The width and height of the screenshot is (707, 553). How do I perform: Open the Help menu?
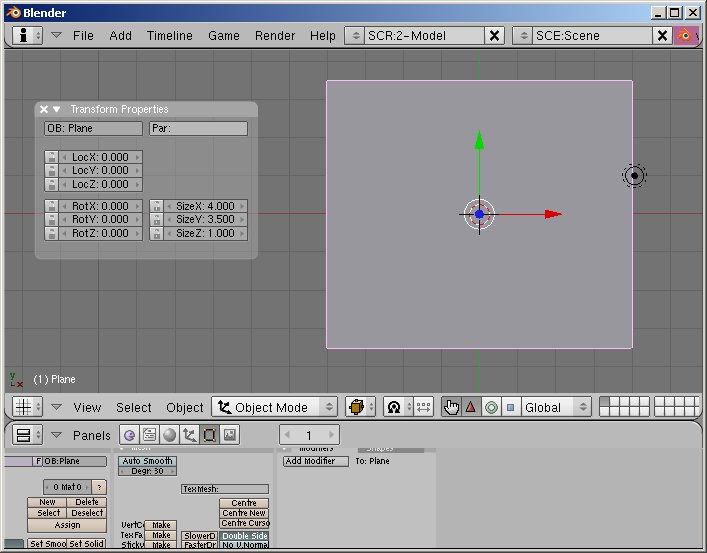pos(322,36)
